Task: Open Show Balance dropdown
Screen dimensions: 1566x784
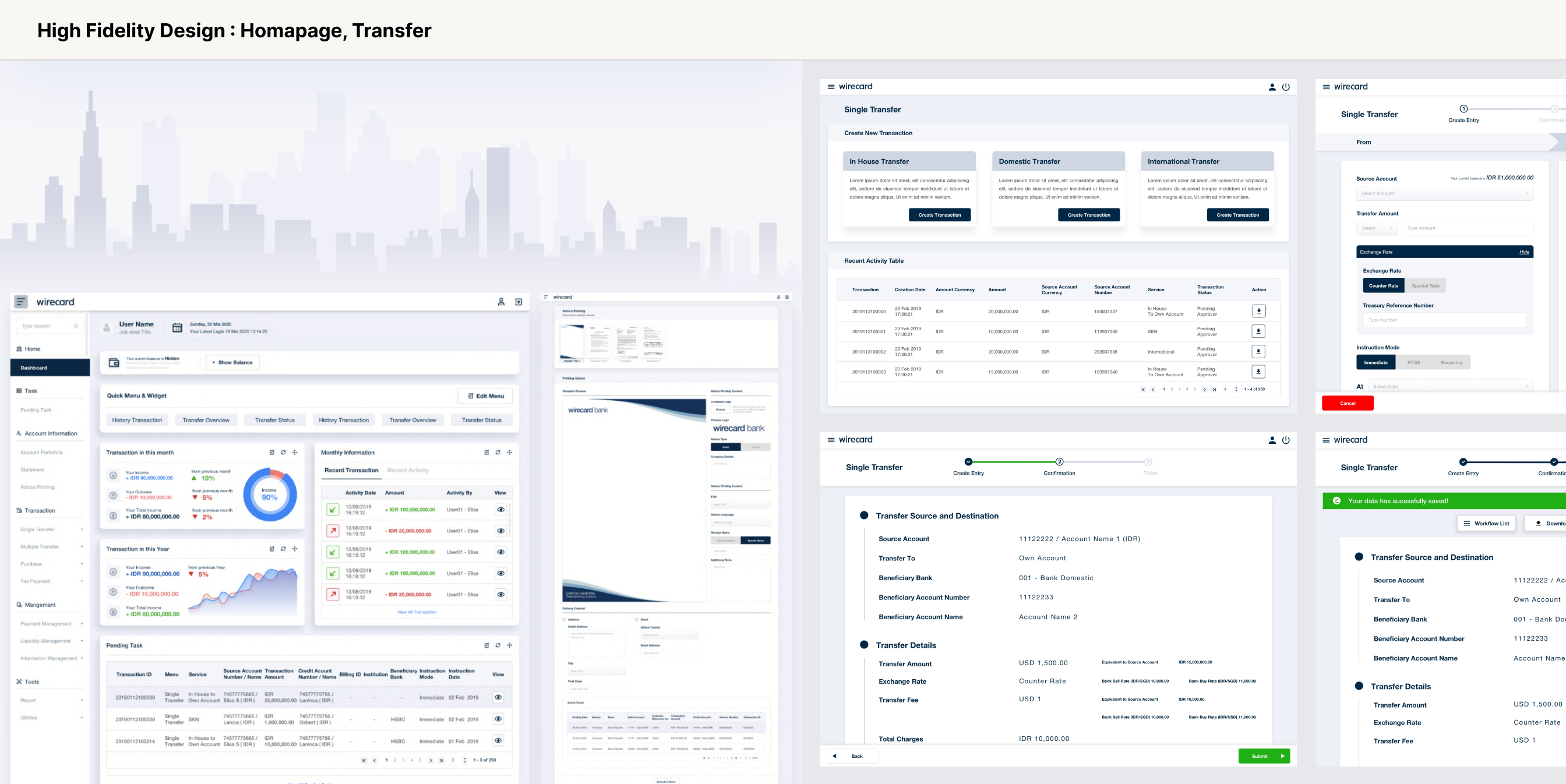Action: (233, 363)
